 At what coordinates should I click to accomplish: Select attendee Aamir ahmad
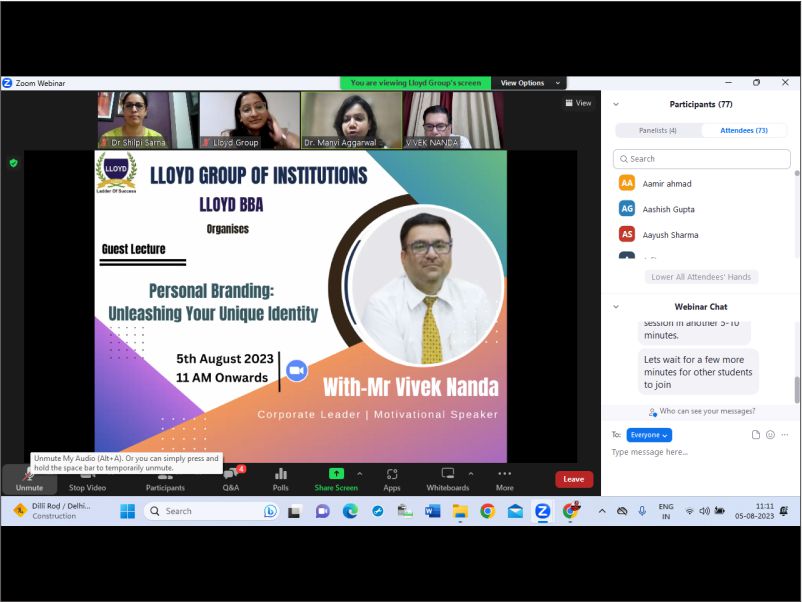tap(703, 184)
